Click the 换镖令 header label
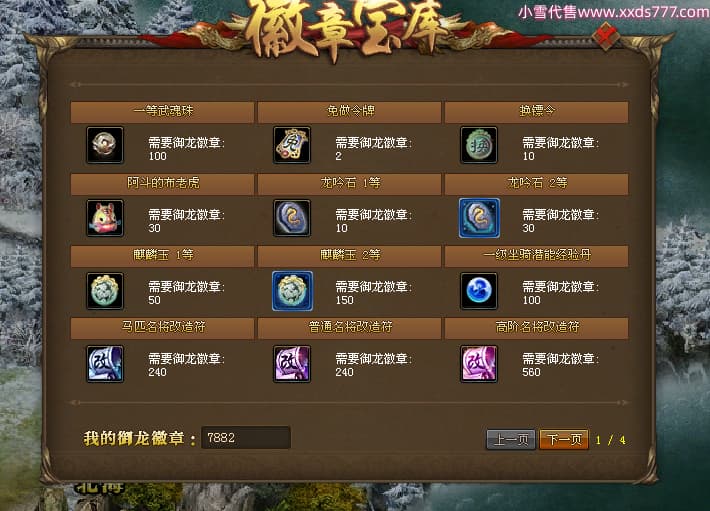 click(537, 111)
